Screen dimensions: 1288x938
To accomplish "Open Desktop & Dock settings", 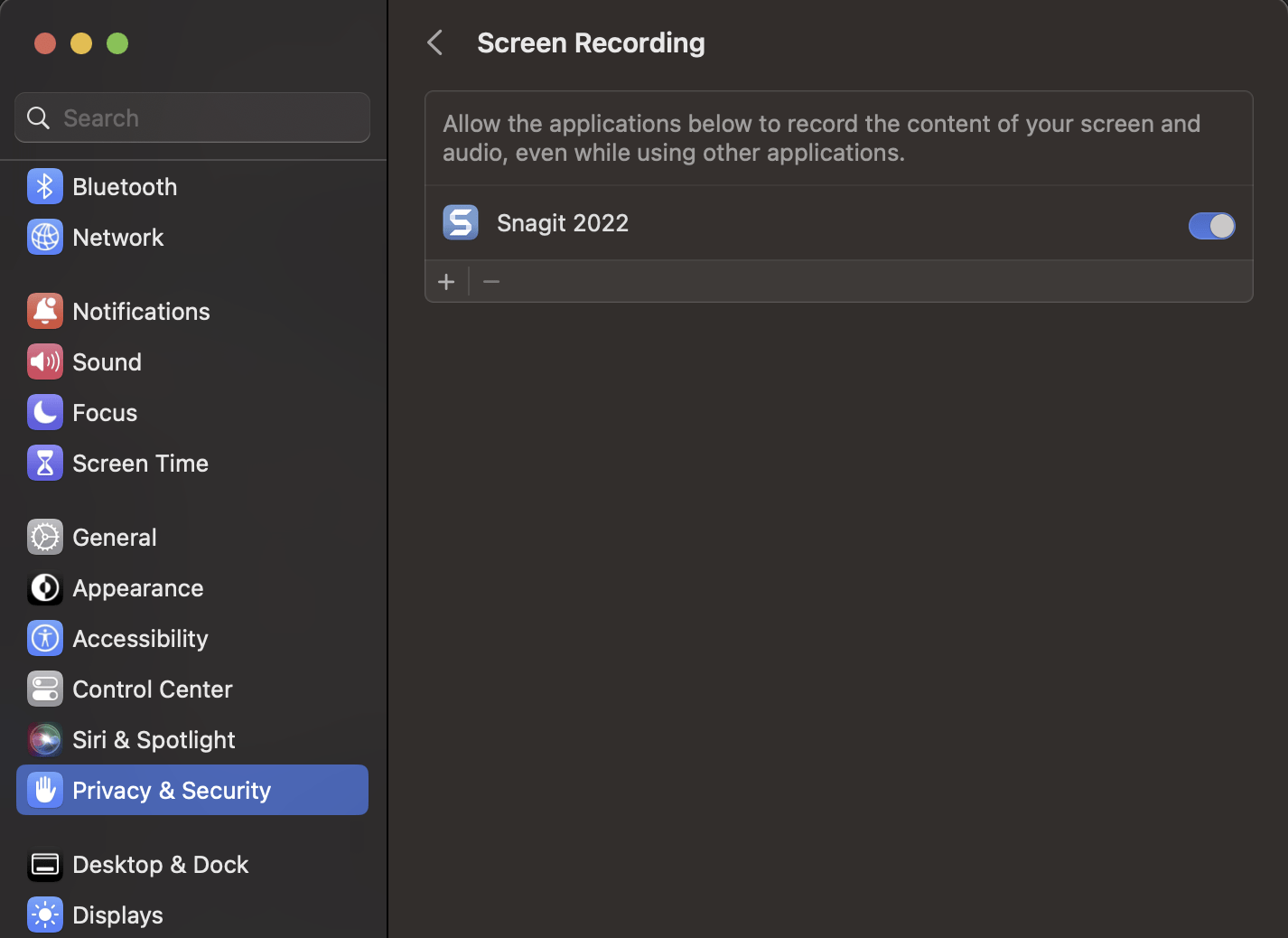I will (x=160, y=864).
